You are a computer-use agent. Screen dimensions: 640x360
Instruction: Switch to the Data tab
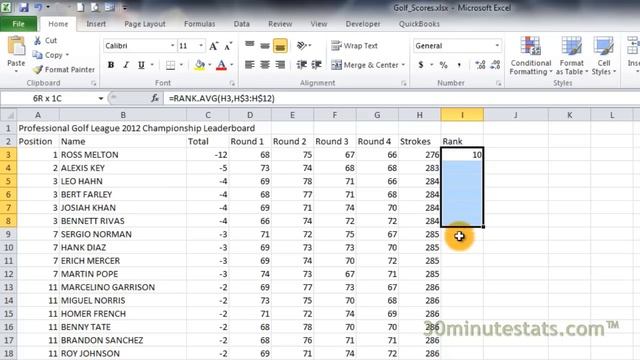point(242,24)
